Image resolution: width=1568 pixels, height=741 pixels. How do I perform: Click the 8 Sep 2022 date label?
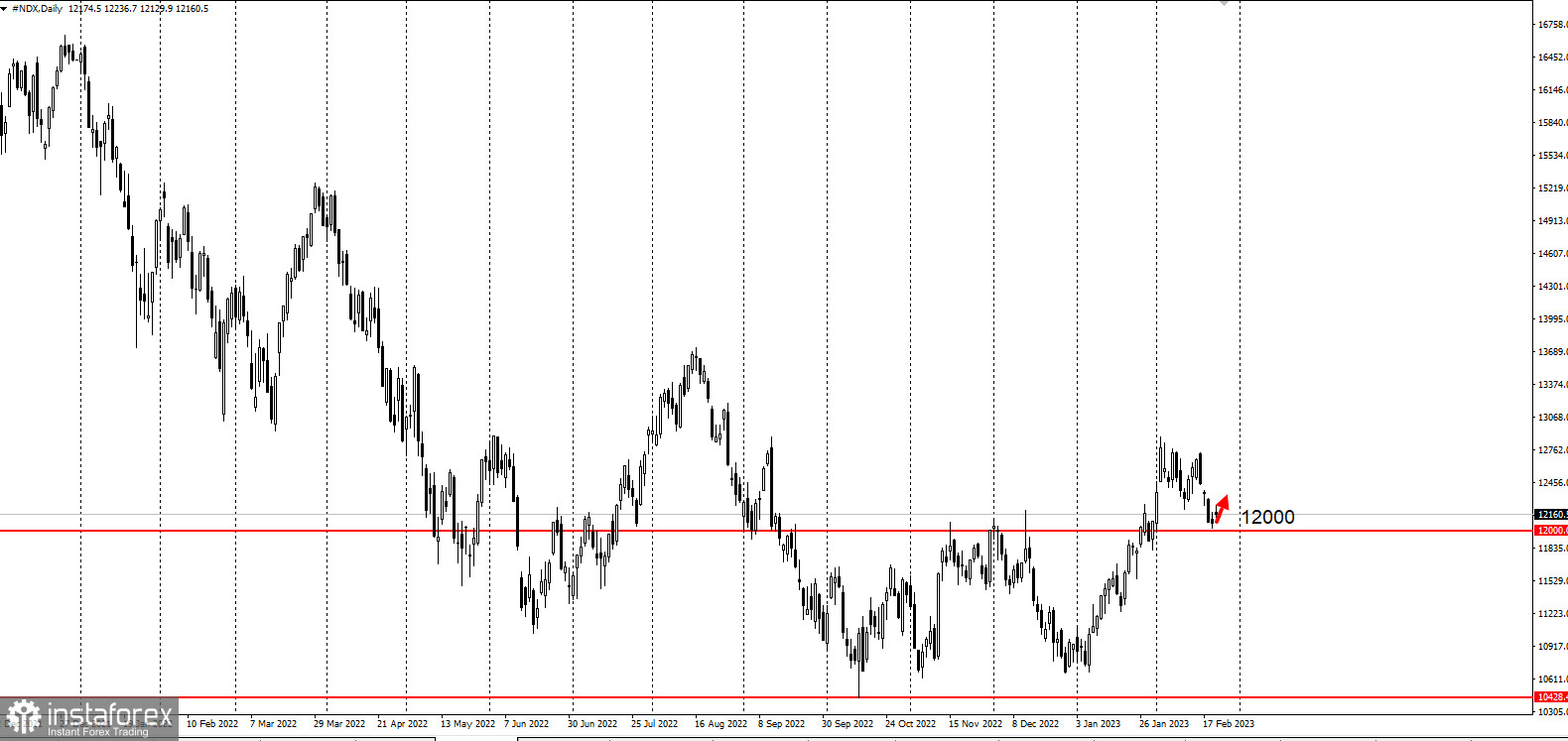781,724
